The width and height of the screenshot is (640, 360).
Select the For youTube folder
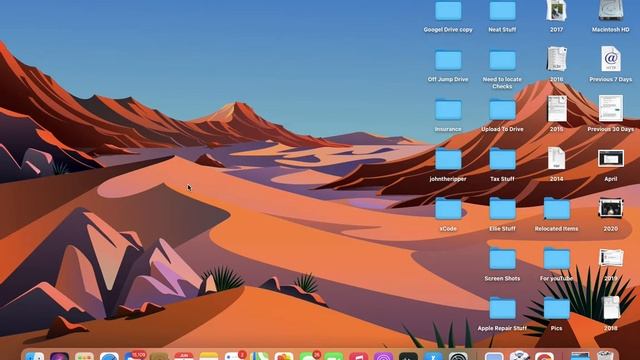tap(556, 259)
